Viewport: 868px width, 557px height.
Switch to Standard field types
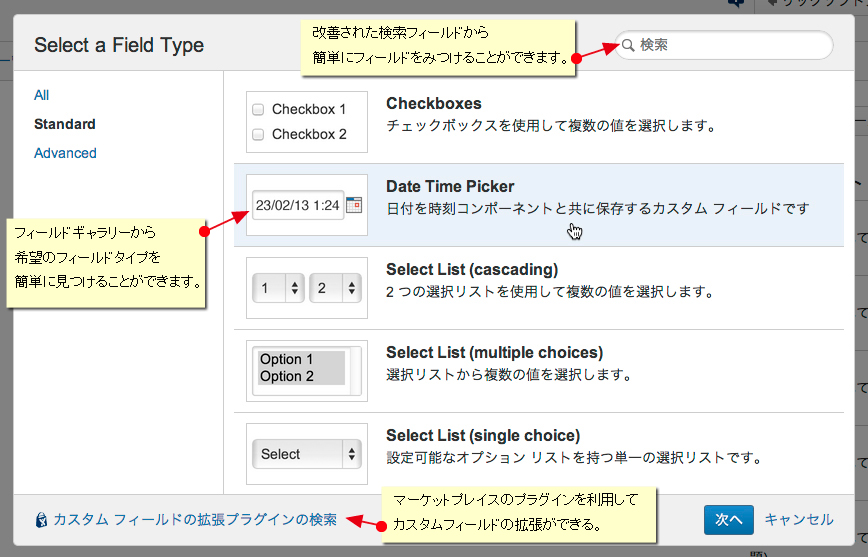click(x=65, y=124)
